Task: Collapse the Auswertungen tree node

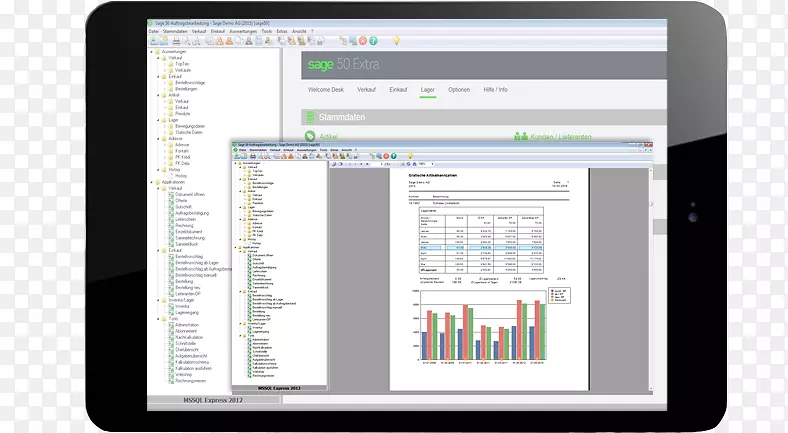Action: [152, 50]
